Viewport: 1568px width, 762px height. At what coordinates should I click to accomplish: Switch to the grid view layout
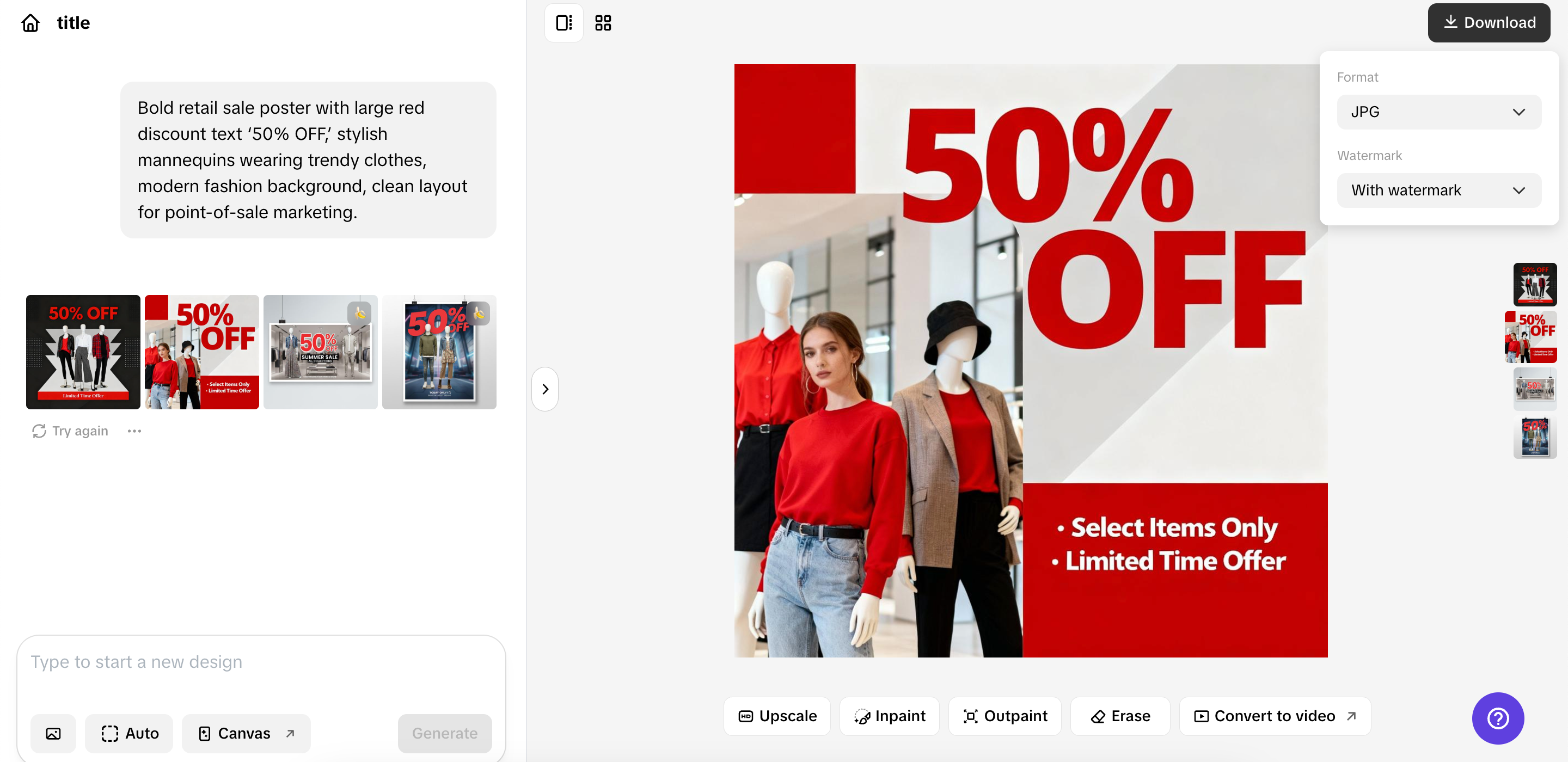tap(603, 23)
